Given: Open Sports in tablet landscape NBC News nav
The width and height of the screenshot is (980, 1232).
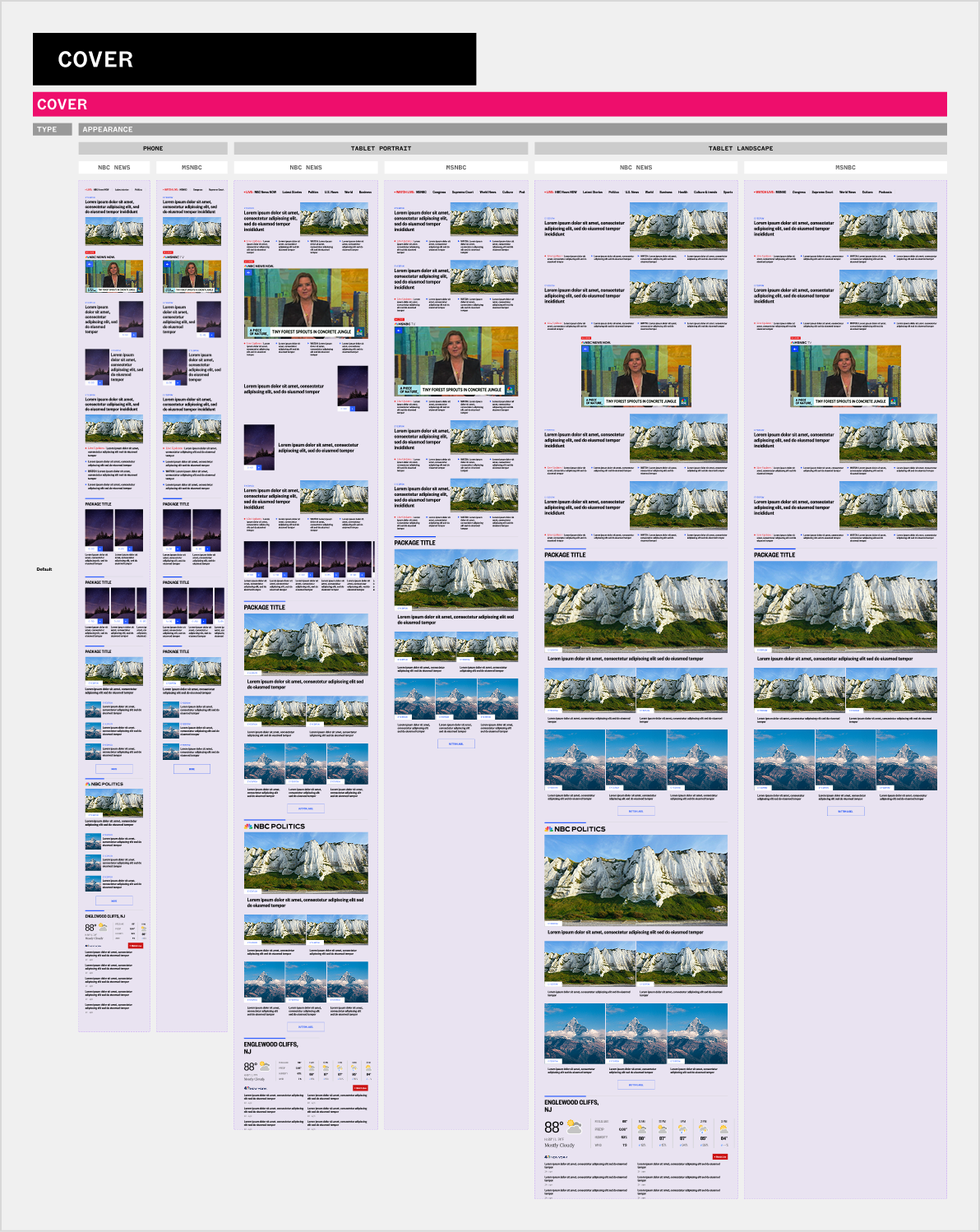Looking at the screenshot, I should pyautogui.click(x=728, y=192).
